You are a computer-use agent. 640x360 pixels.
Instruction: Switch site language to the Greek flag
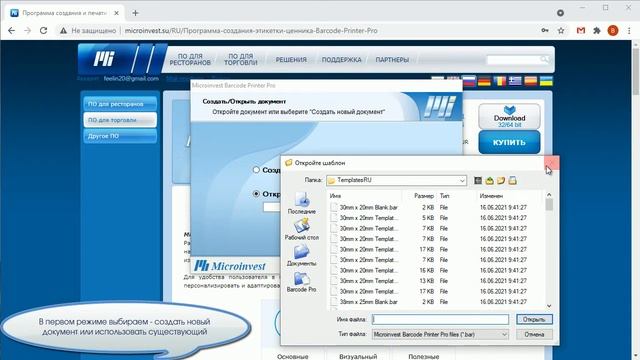(515, 81)
